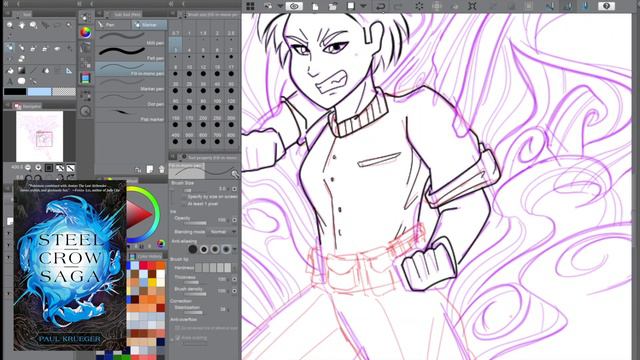The height and width of the screenshot is (360, 640).
Task: Toggle the eye icon in command bar
Action: (x=294, y=6)
